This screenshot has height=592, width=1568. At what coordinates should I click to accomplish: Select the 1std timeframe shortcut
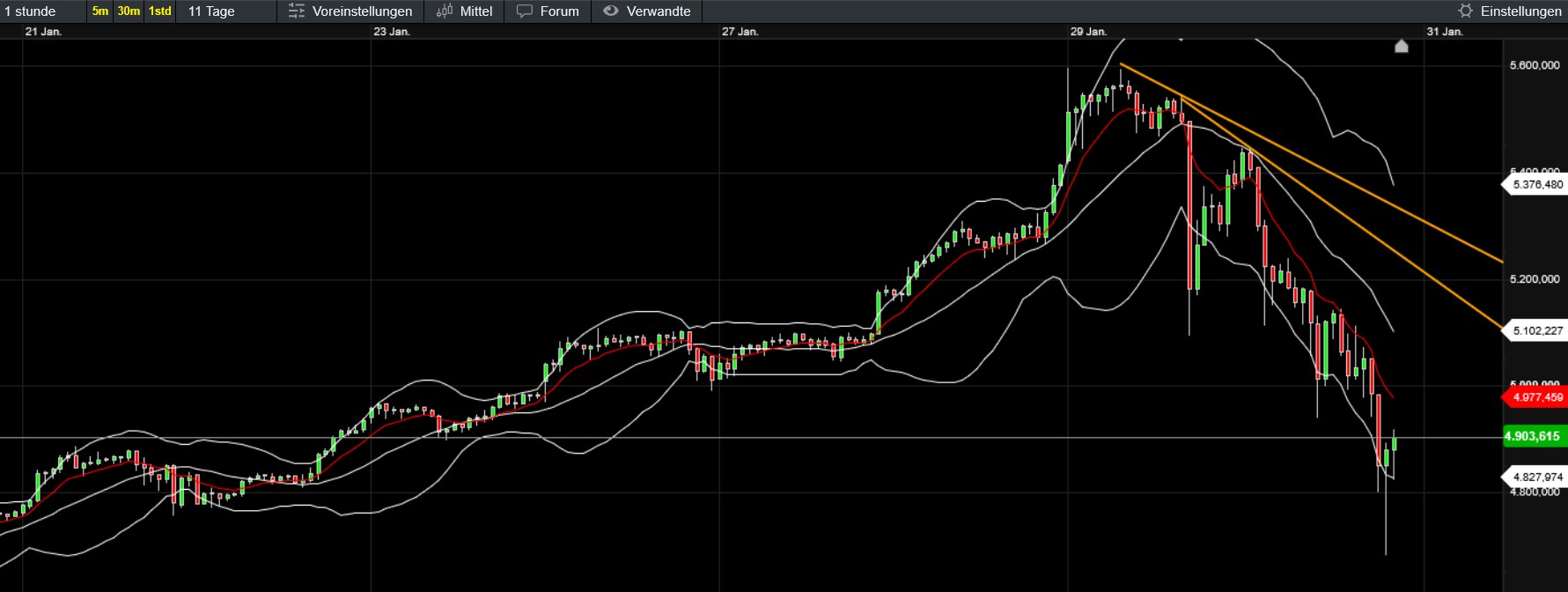point(159,11)
